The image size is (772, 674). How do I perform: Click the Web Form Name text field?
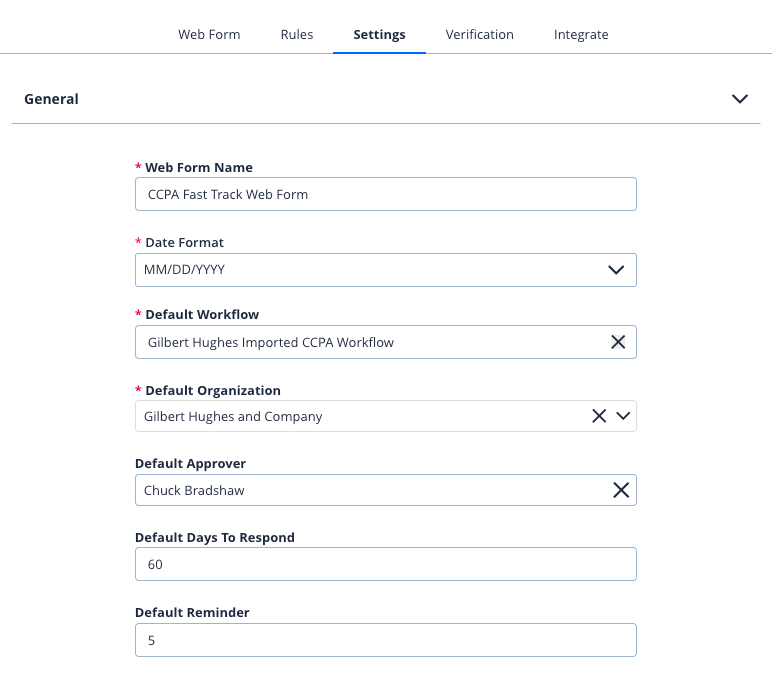tap(385, 194)
